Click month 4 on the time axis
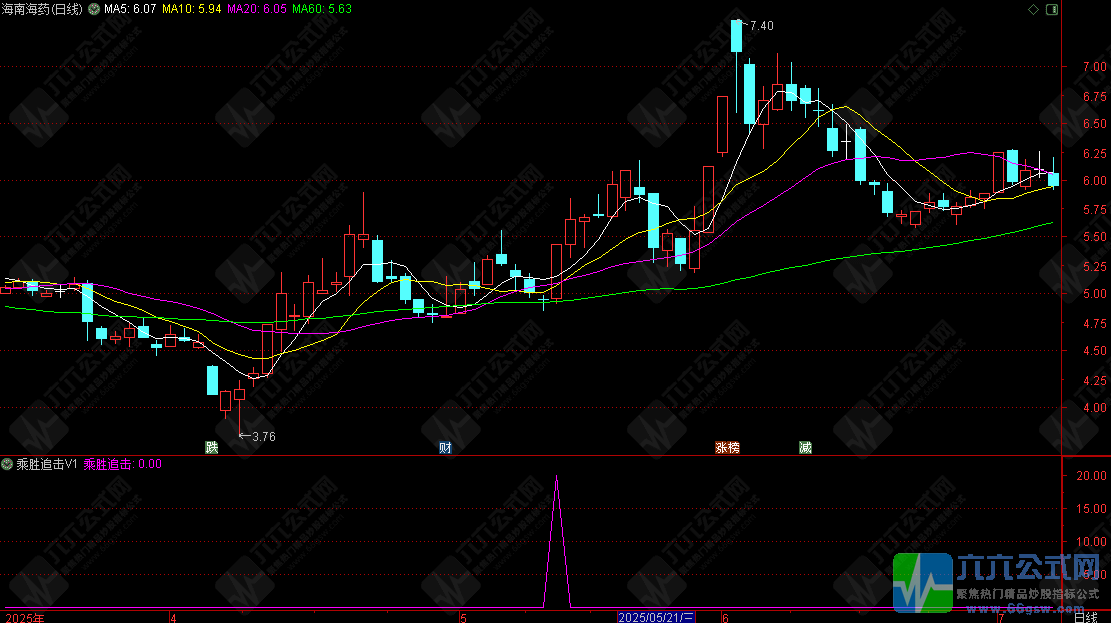The image size is (1111, 623). tap(173, 618)
